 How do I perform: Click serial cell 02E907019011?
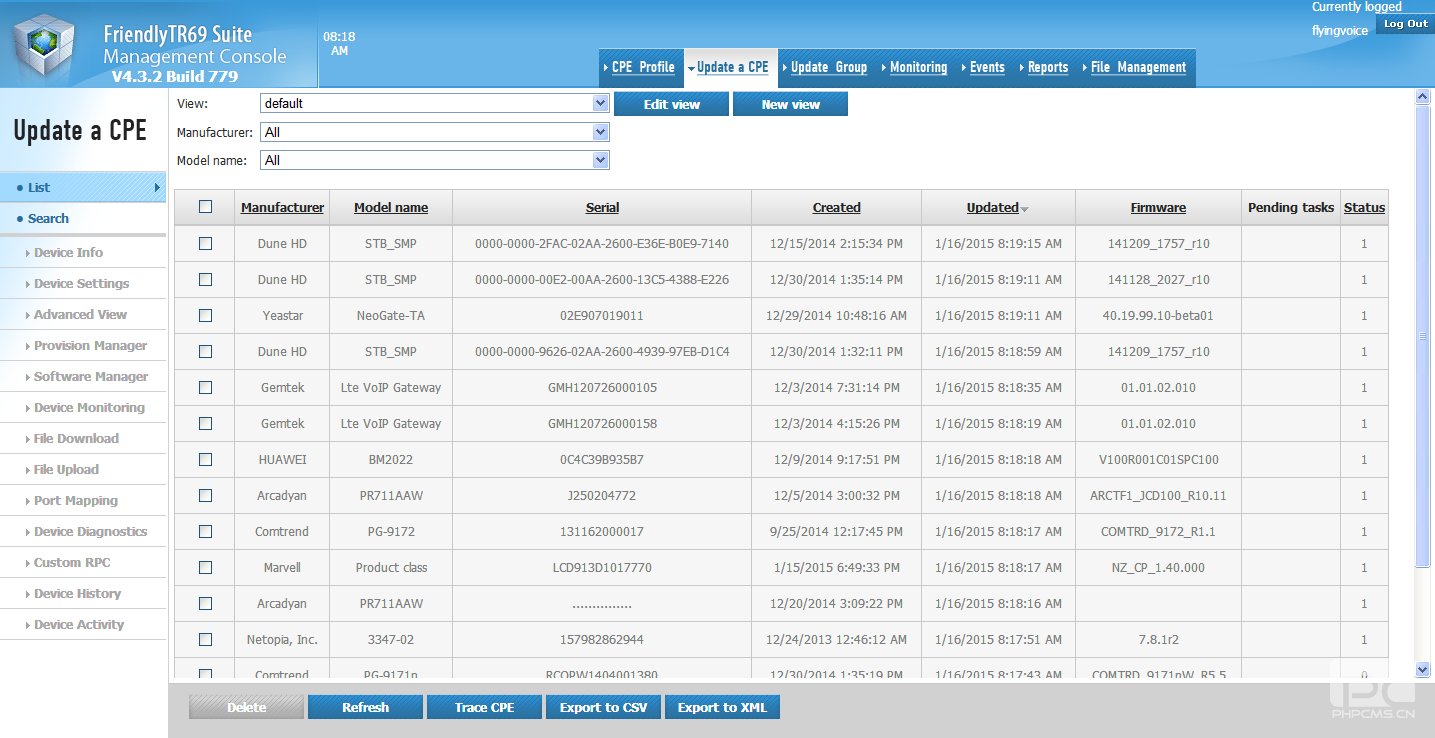click(x=602, y=315)
